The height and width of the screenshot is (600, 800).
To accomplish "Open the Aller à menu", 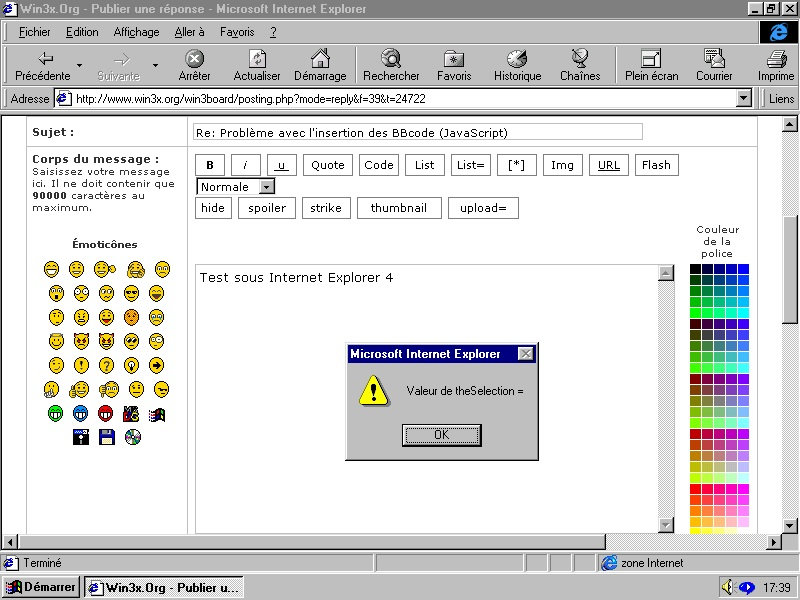I will (189, 32).
